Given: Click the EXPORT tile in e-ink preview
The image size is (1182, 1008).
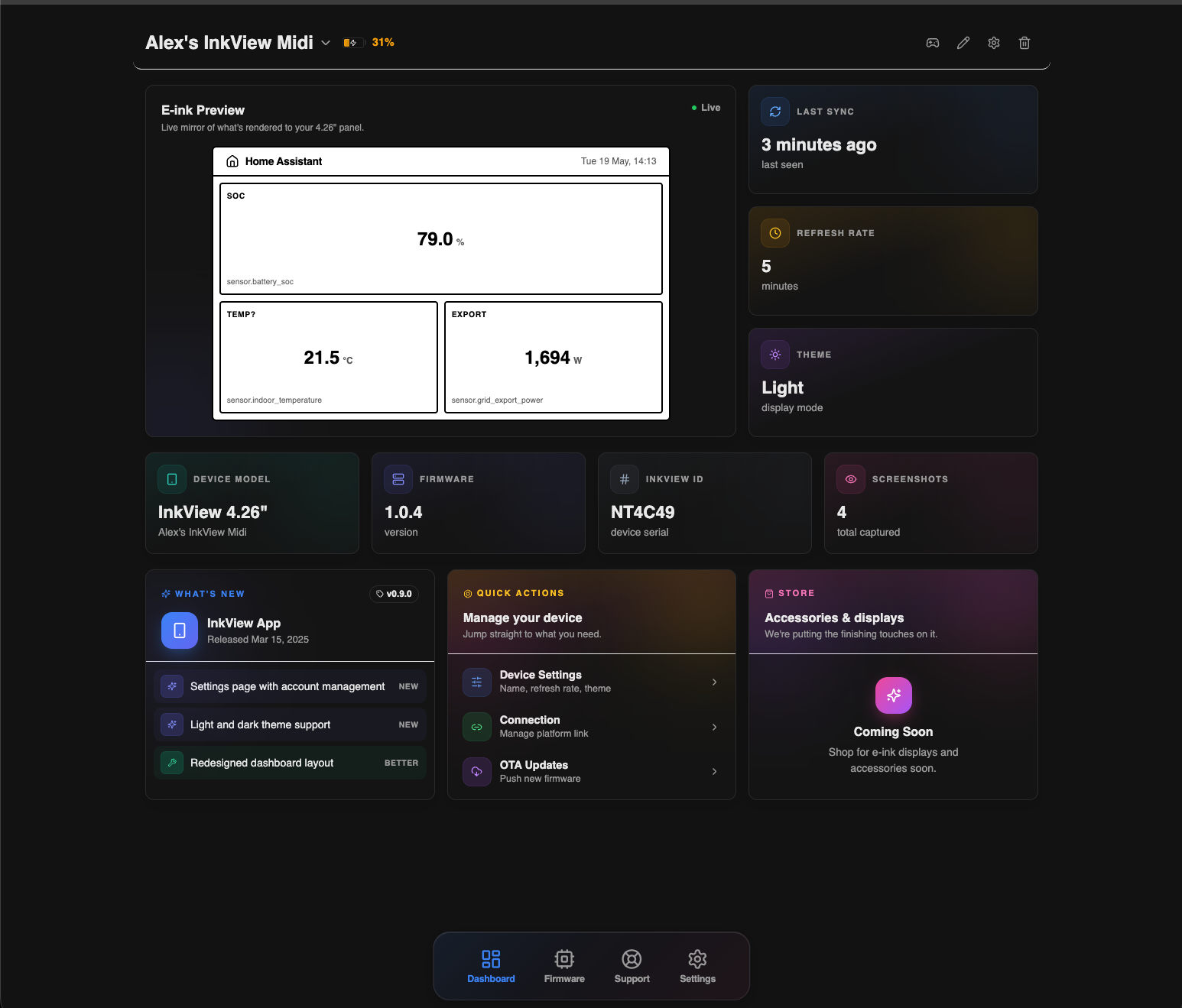Looking at the screenshot, I should pos(554,357).
